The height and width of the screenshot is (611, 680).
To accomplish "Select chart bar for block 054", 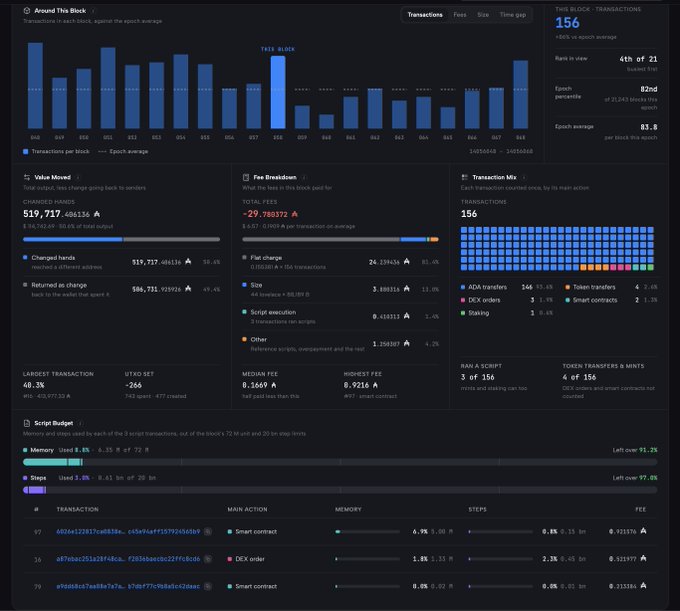I will tap(181, 91).
